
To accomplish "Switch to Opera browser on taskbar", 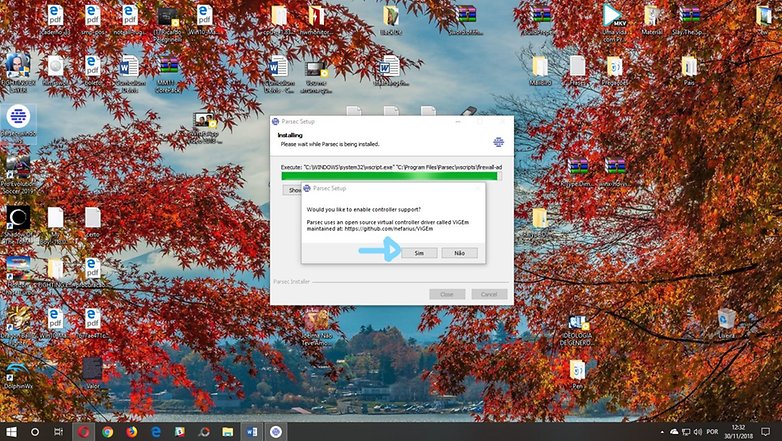I will [x=83, y=432].
